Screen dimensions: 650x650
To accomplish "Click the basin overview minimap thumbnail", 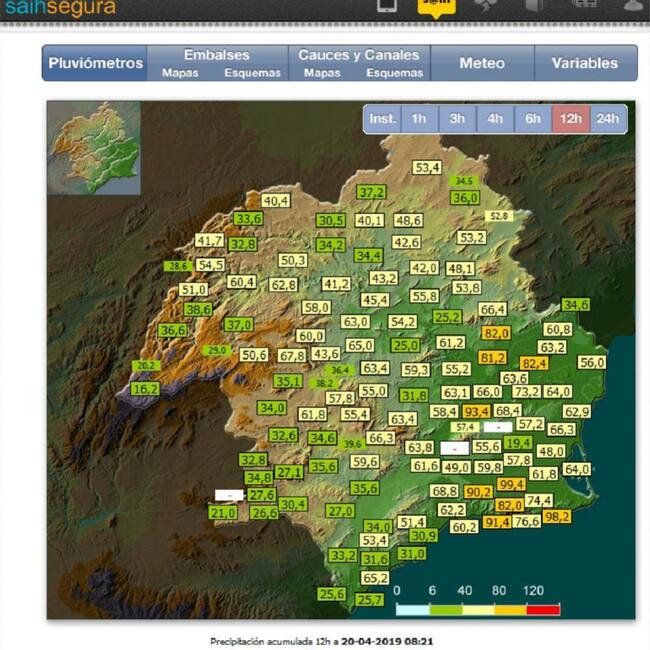I will 94,148.
